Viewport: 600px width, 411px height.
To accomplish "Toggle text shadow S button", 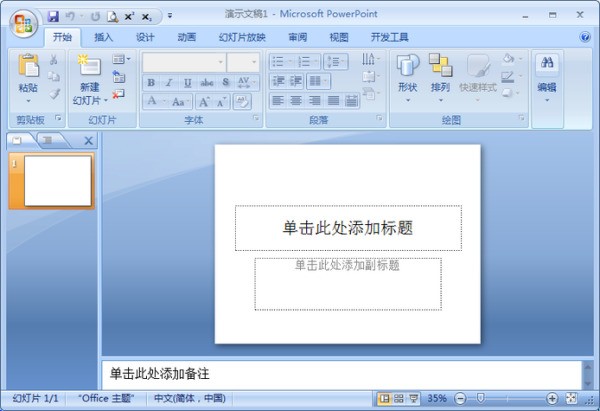I will (226, 82).
